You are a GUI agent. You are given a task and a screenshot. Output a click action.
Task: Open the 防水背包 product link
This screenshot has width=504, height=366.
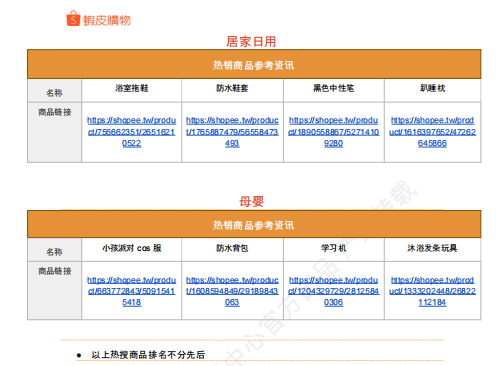click(x=232, y=291)
